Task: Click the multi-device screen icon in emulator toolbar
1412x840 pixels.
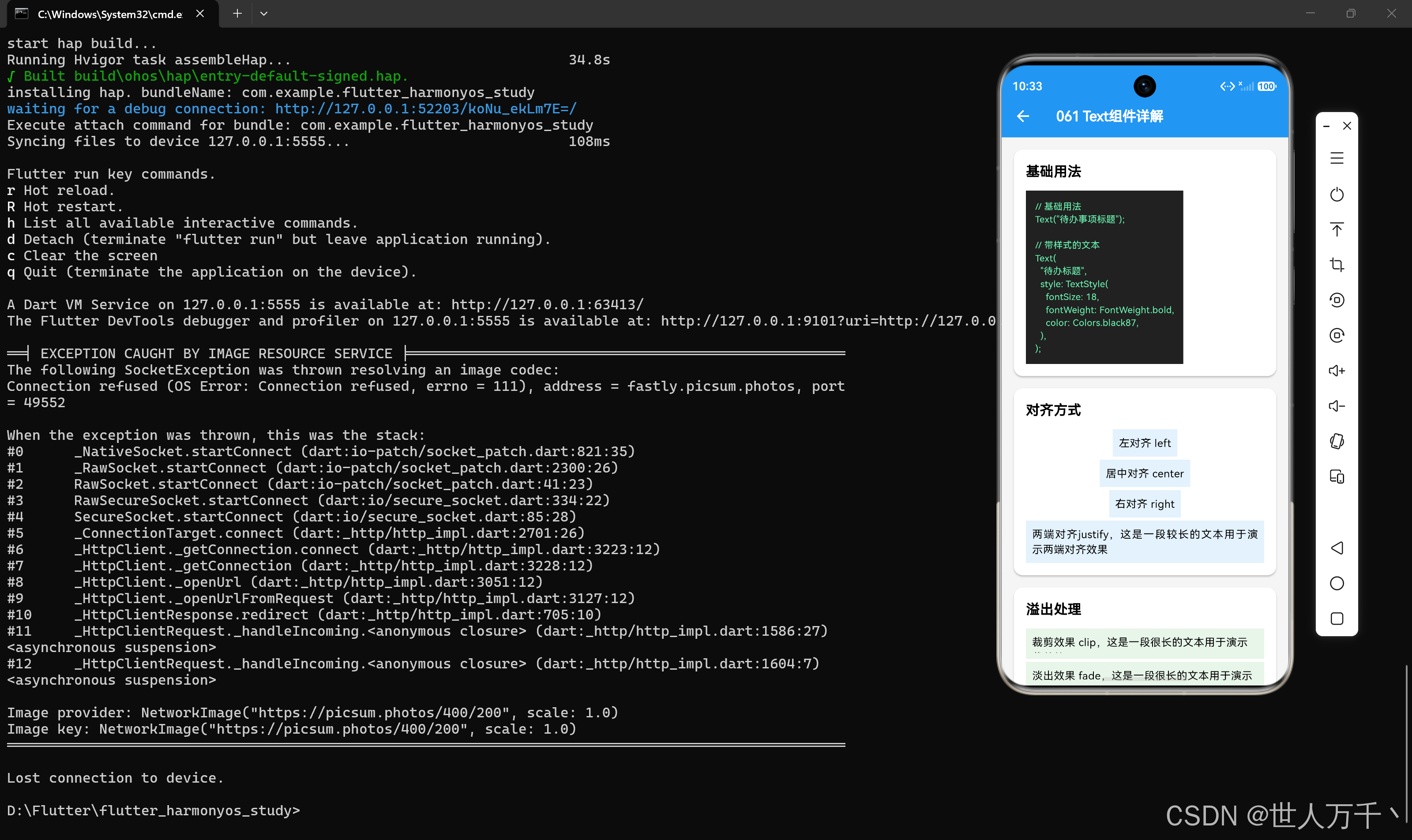Action: click(x=1337, y=476)
